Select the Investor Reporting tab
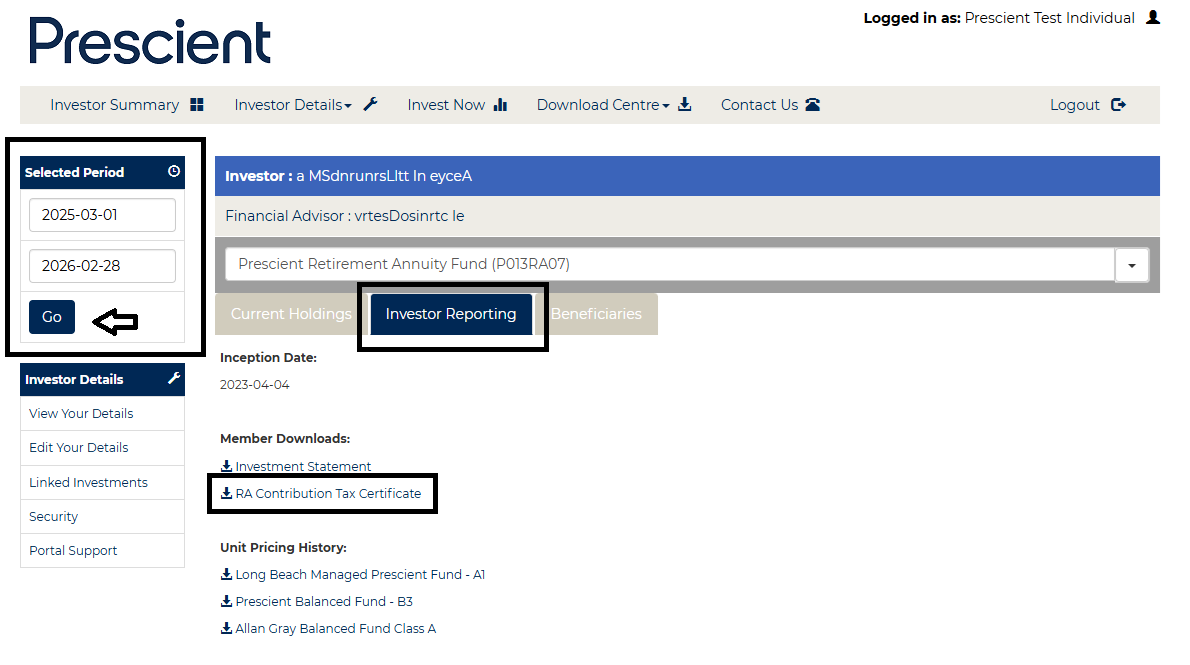This screenshot has width=1190, height=665. tap(451, 314)
